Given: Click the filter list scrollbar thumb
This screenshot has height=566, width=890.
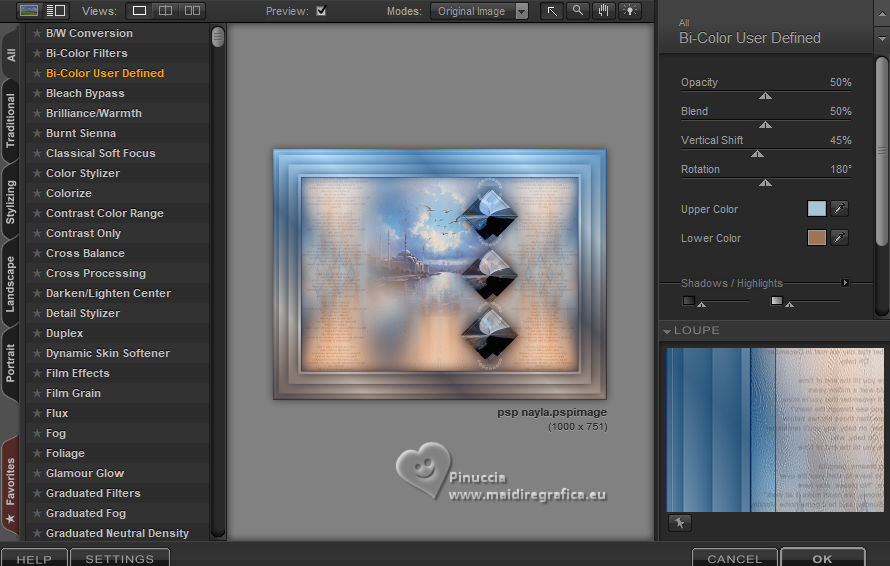Looking at the screenshot, I should point(217,37).
